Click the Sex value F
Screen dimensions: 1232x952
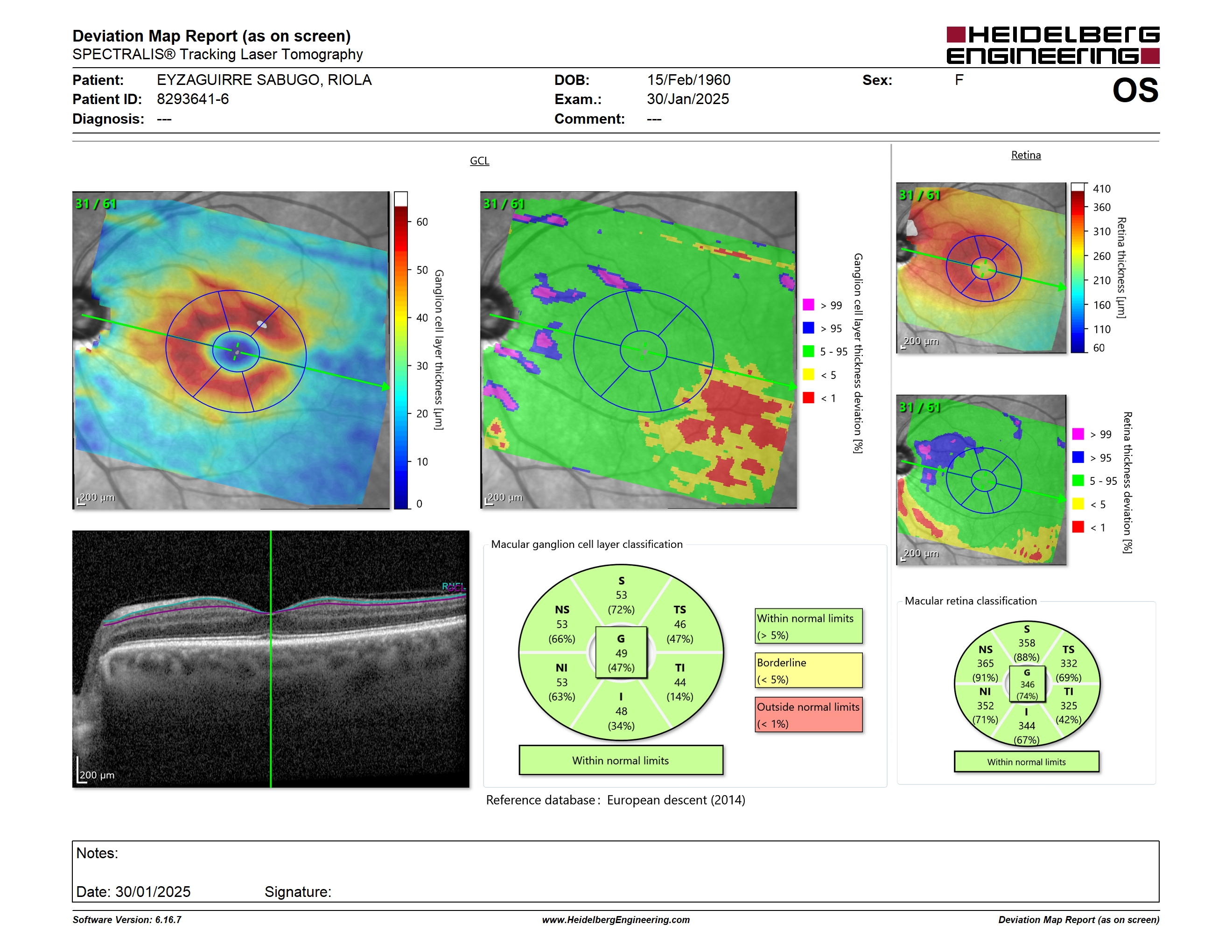[x=959, y=80]
